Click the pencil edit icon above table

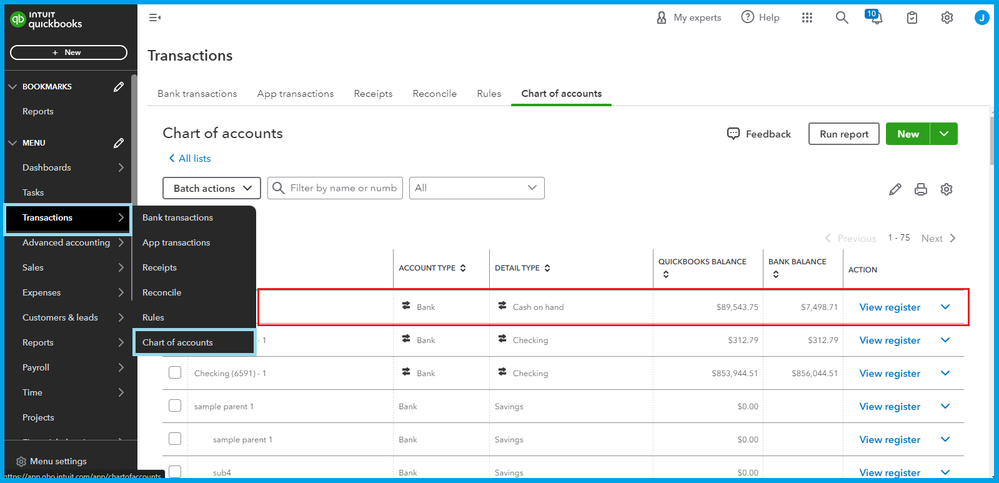(x=895, y=189)
